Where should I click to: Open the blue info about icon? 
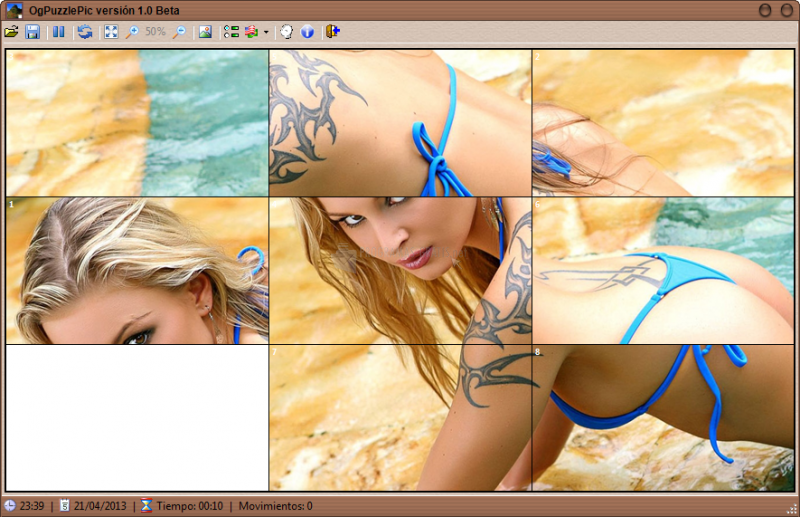point(307,32)
